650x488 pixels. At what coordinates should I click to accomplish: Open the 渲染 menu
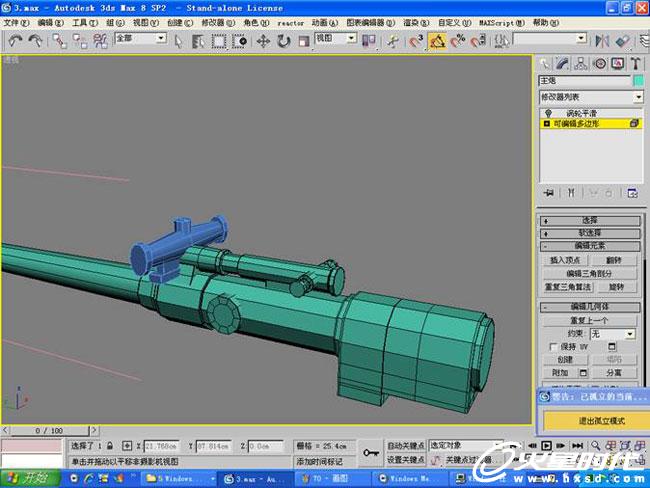416,23
